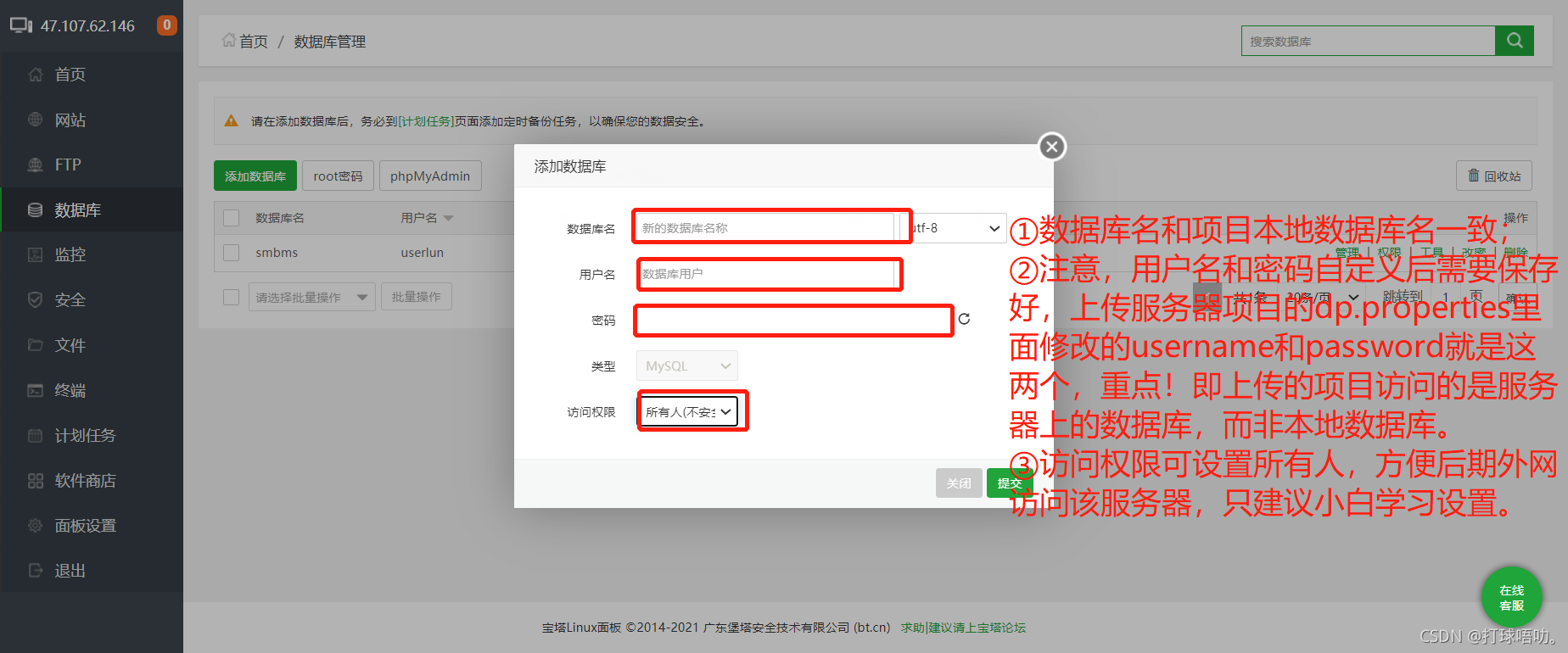The image size is (1568, 653).
Task: Open the Recycle Bin (回收站)
Action: [x=1493, y=176]
